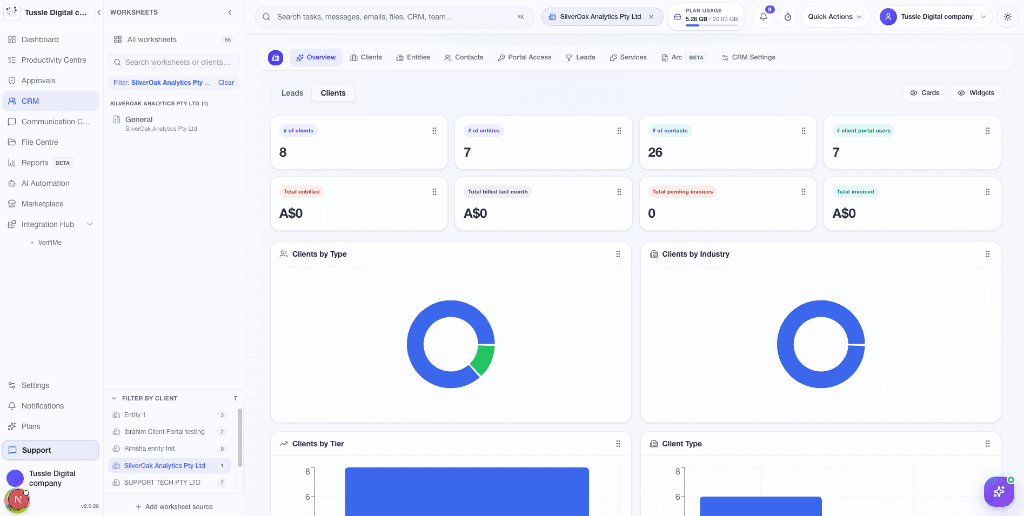Toggle Cards visibility button
Screen dimensions: 1024x516
[924, 93]
